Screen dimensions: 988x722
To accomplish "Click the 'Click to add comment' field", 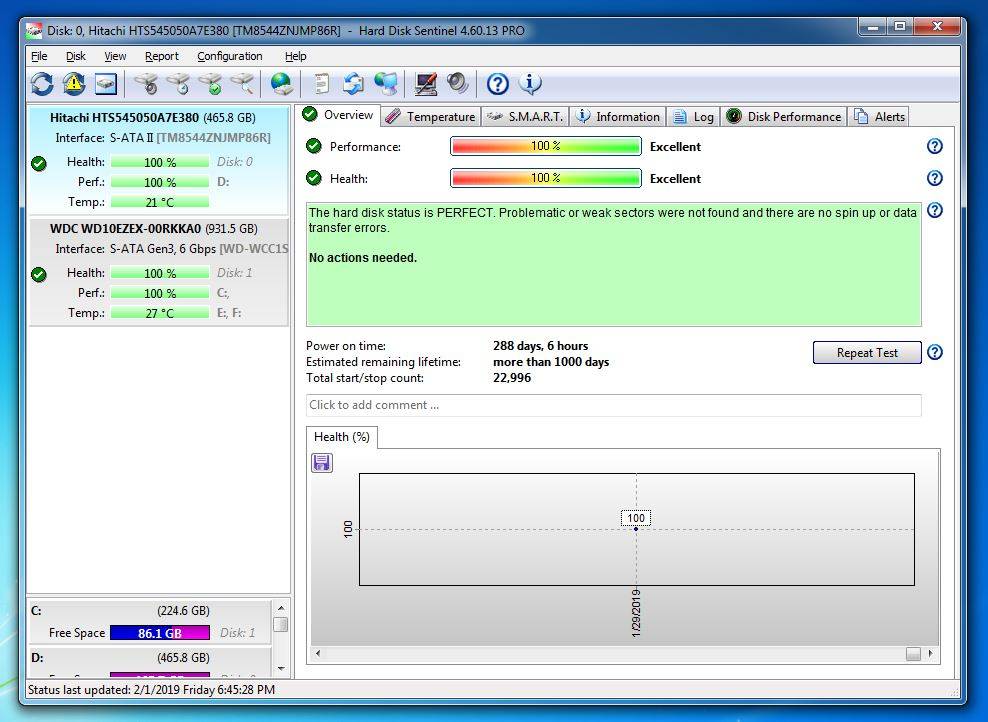I will [x=613, y=405].
